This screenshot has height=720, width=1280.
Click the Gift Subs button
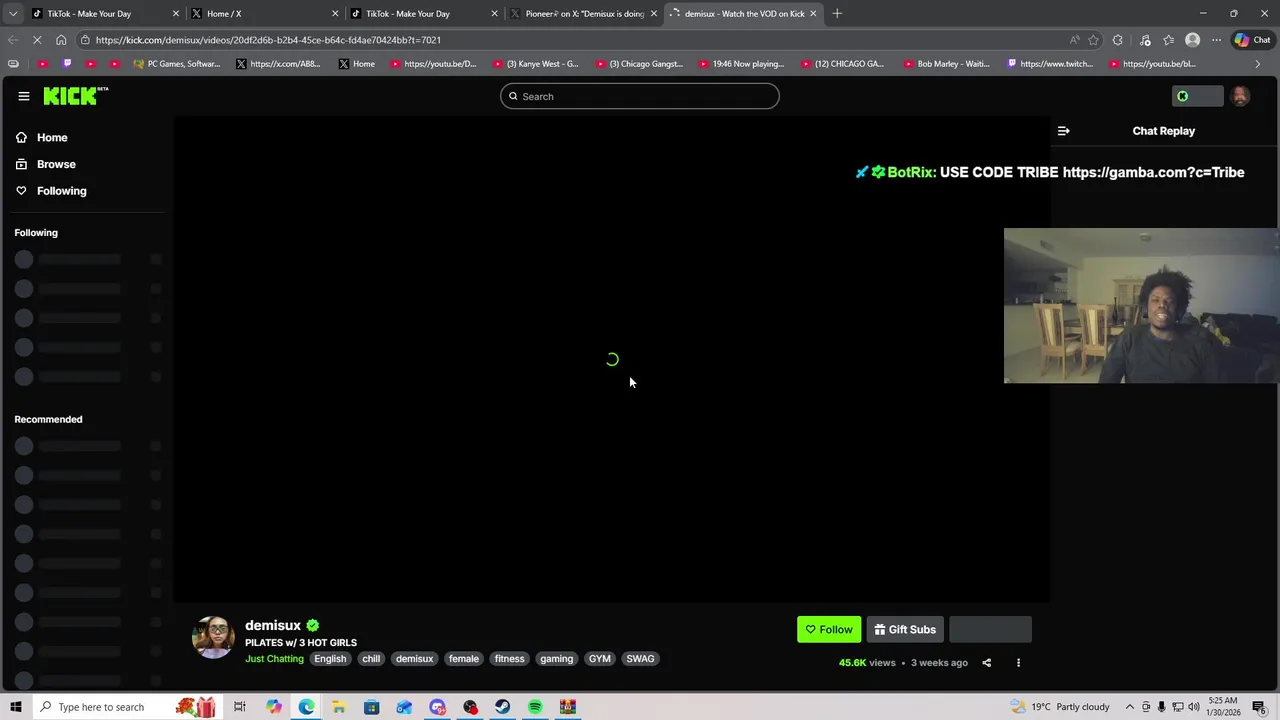click(905, 629)
